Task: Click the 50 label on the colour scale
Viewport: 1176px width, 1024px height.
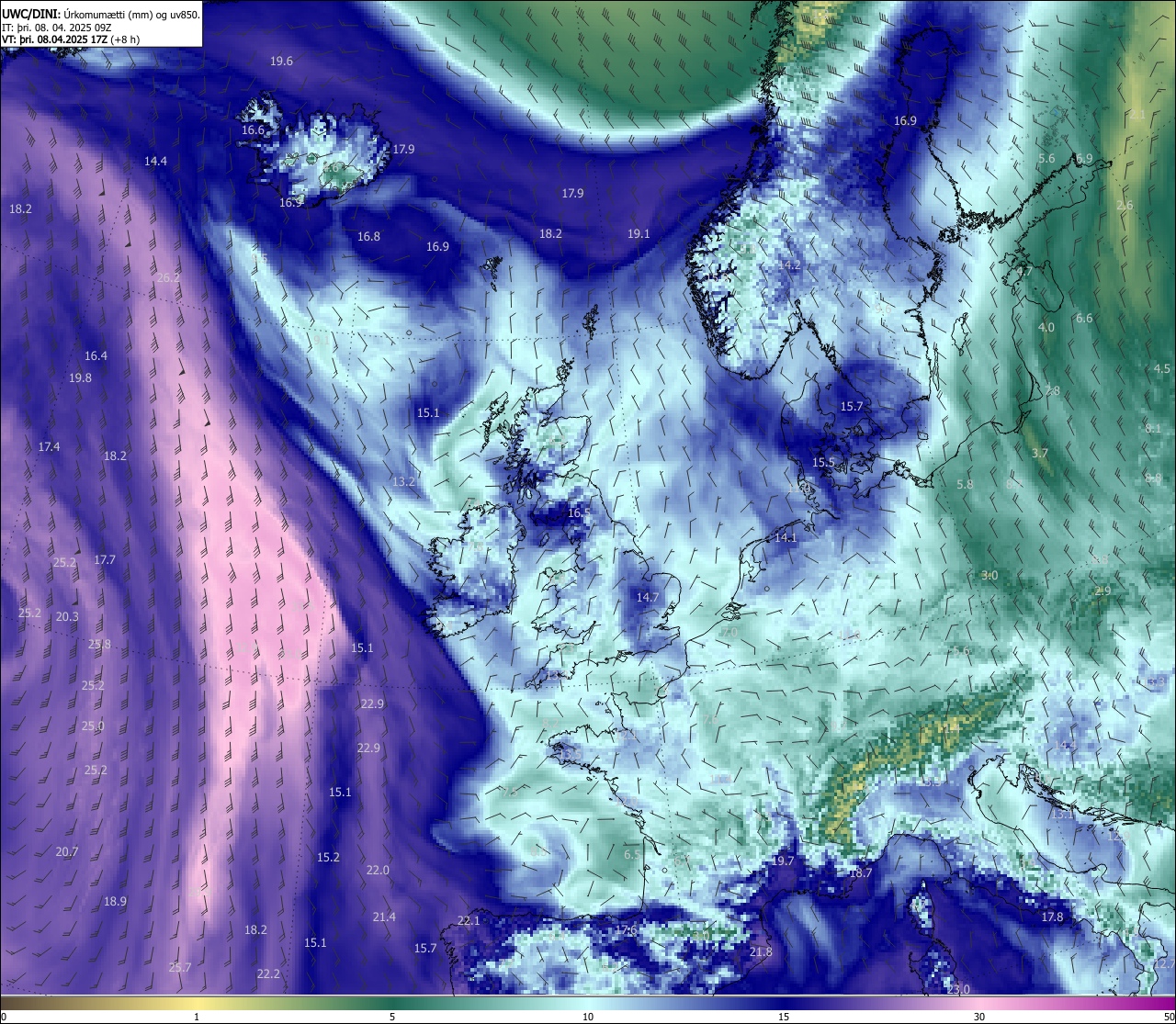Action: click(x=1168, y=1017)
